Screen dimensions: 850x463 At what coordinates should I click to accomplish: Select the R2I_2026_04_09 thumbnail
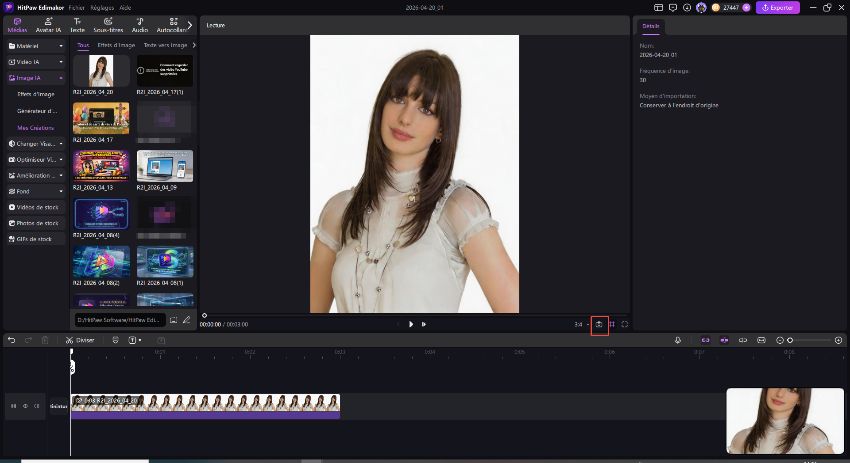165,166
